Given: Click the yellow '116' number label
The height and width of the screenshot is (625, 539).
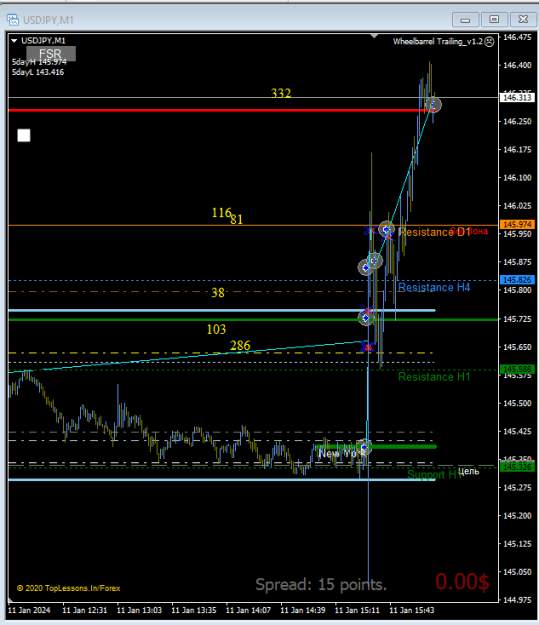Looking at the screenshot, I should (221, 212).
